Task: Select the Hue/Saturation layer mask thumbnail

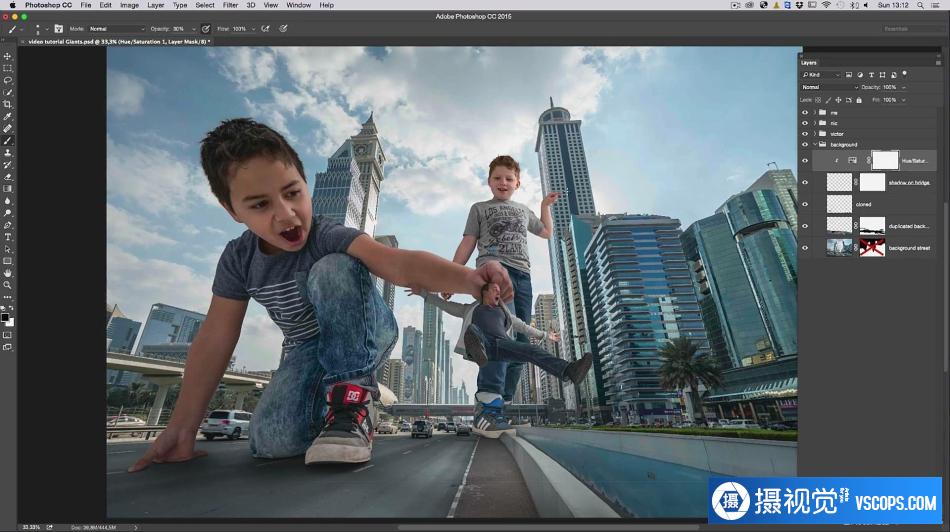Action: tap(885, 161)
